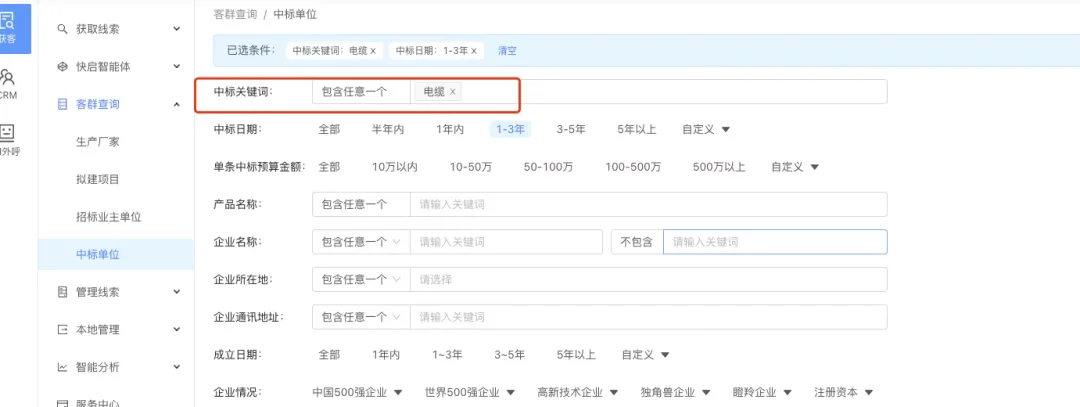This screenshot has width=1080, height=407.
Task: Click 清空 to clear conditions
Action: pyautogui.click(x=508, y=51)
